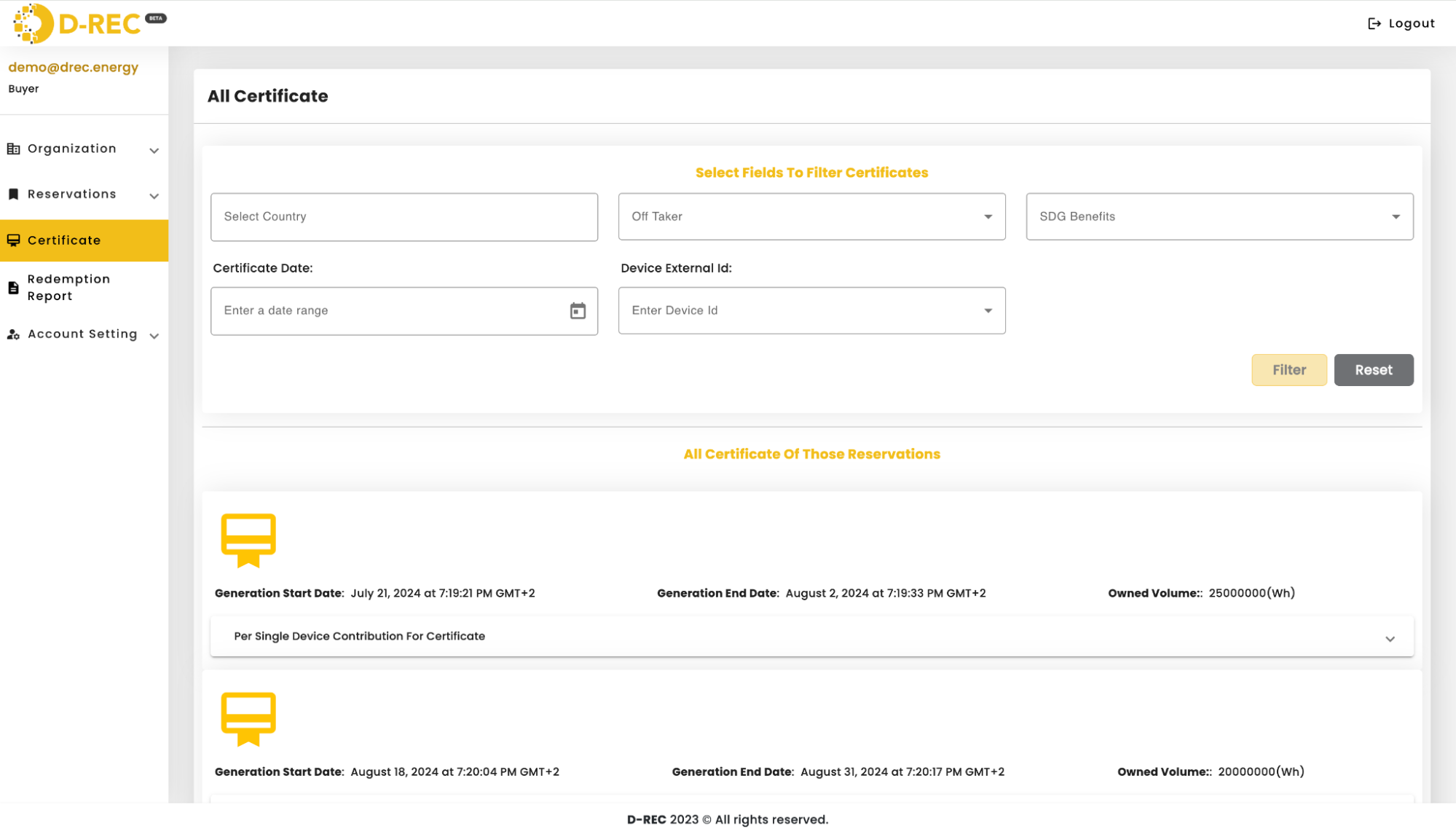Select the Certificate menu item
The image size is (1456, 837).
click(x=84, y=240)
